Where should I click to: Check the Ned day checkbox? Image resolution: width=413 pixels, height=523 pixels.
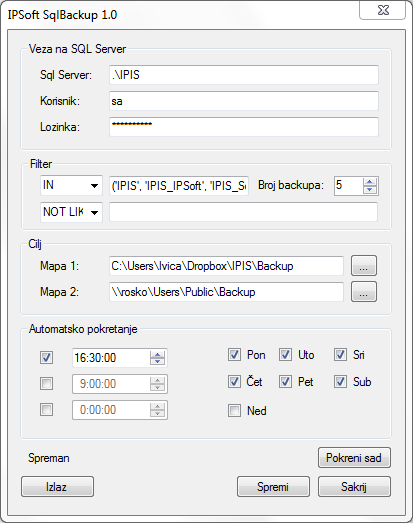pos(234,411)
